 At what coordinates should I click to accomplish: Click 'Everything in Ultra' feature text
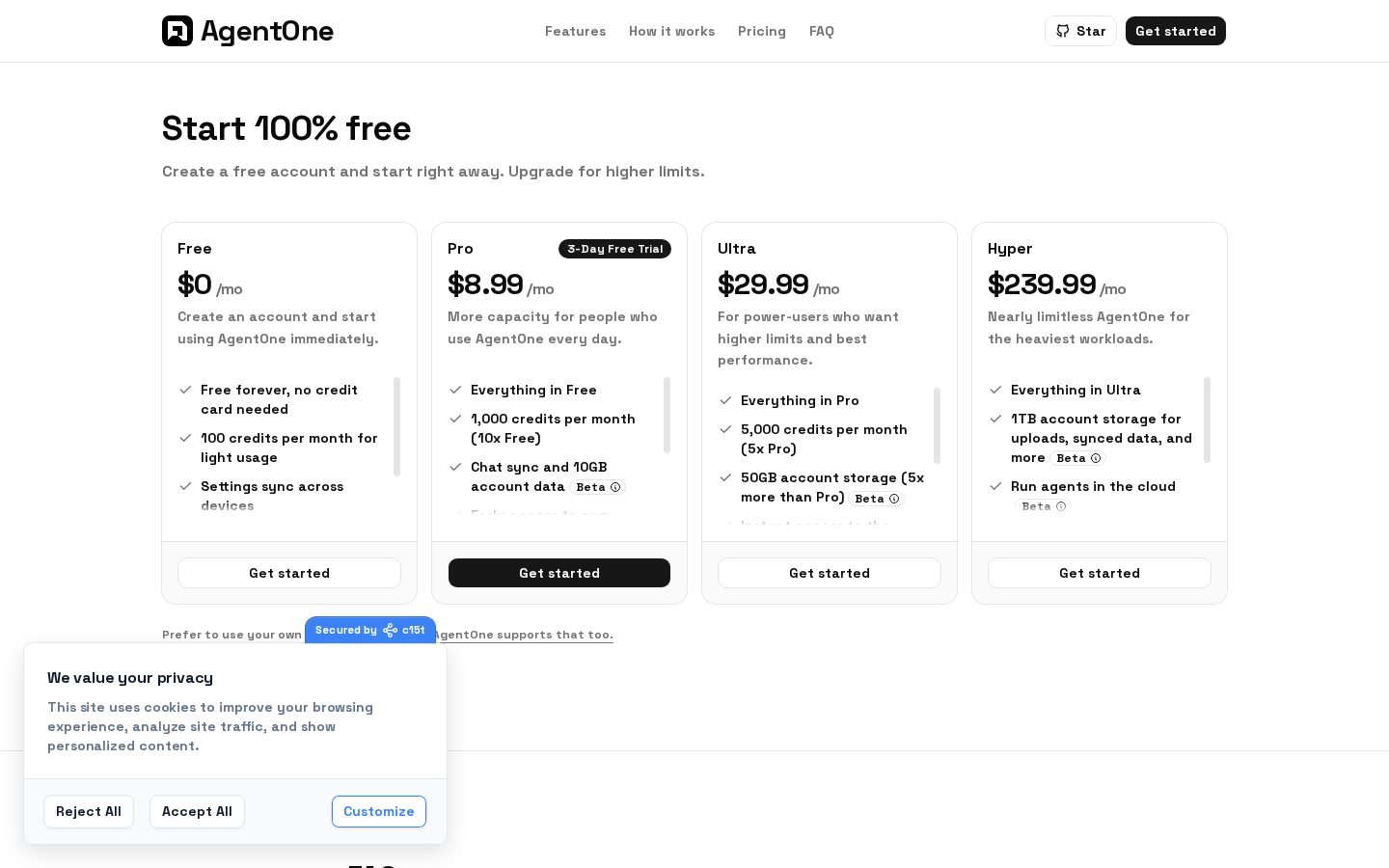[x=1076, y=390]
